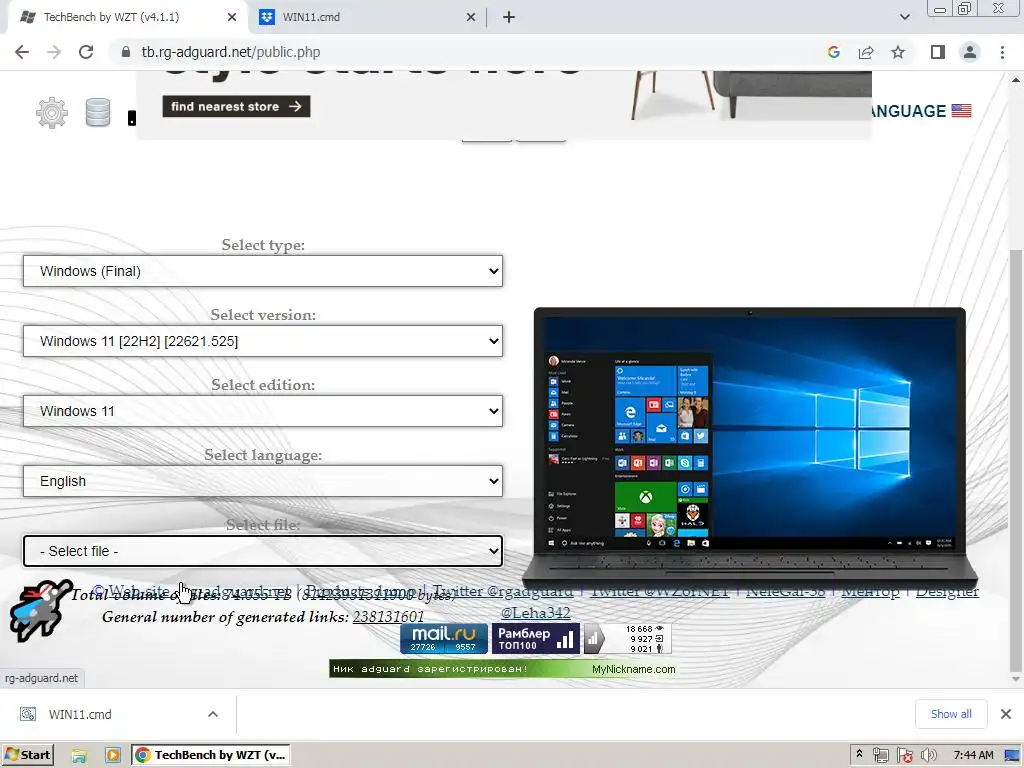The image size is (1024, 768).
Task: Change language via US flag
Action: pyautogui.click(x=961, y=111)
